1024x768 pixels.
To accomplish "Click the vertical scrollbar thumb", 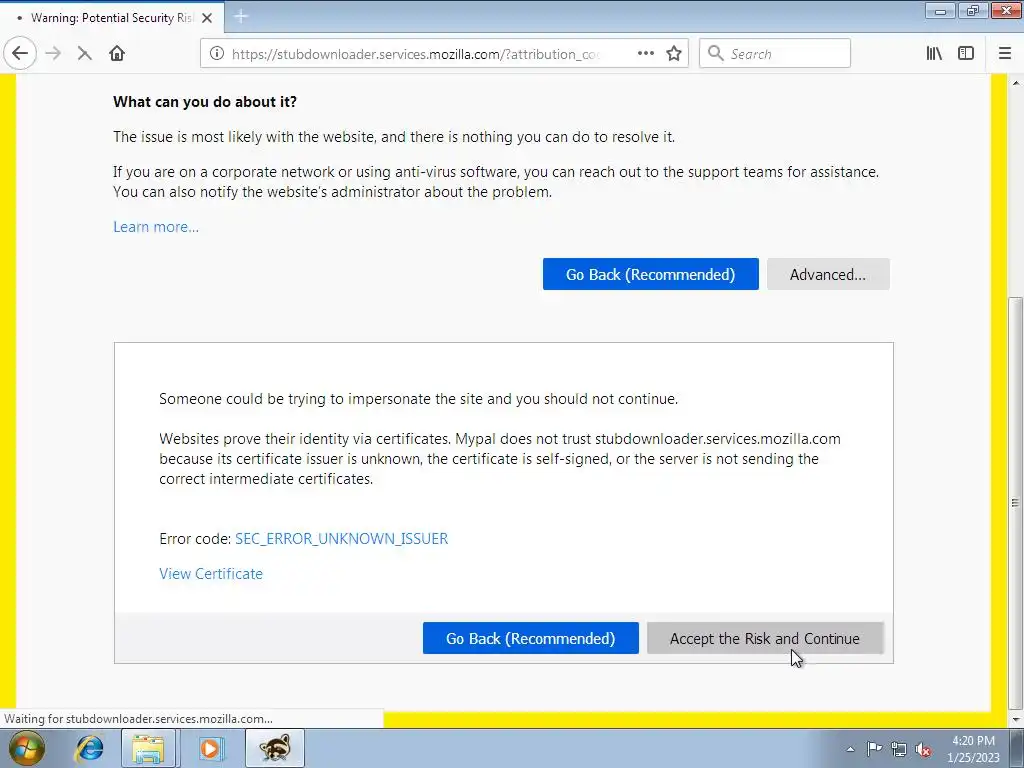I will click(x=1016, y=503).
